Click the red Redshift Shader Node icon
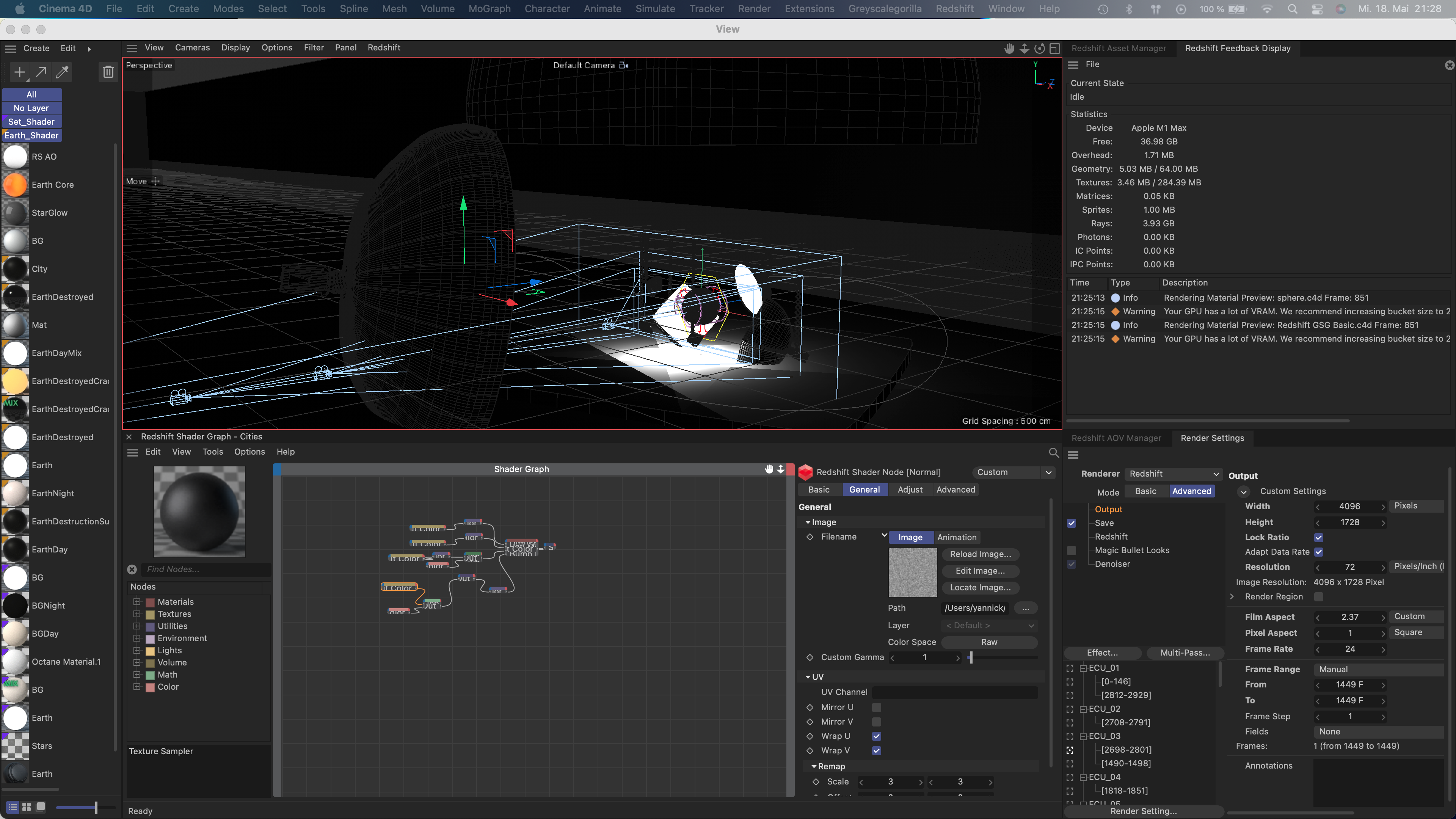Screen dimensions: 1456x819 805,472
